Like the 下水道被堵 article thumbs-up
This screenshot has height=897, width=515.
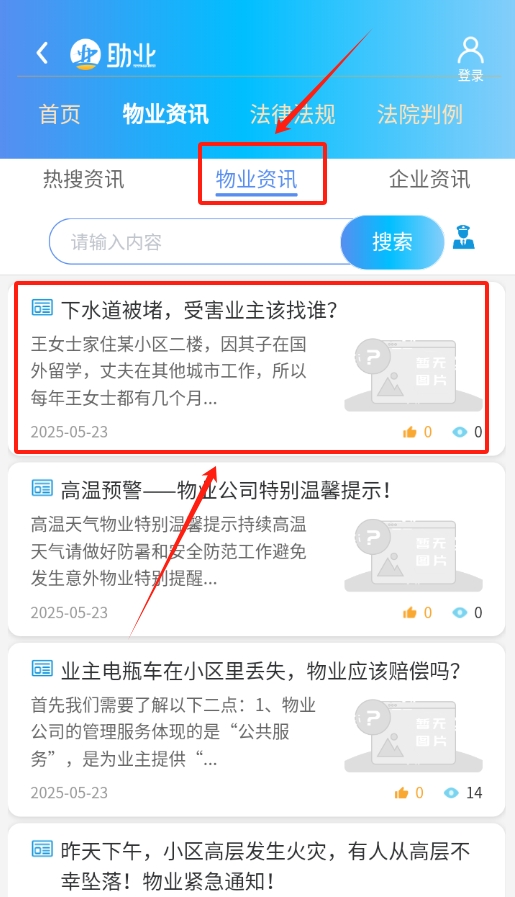tap(410, 432)
